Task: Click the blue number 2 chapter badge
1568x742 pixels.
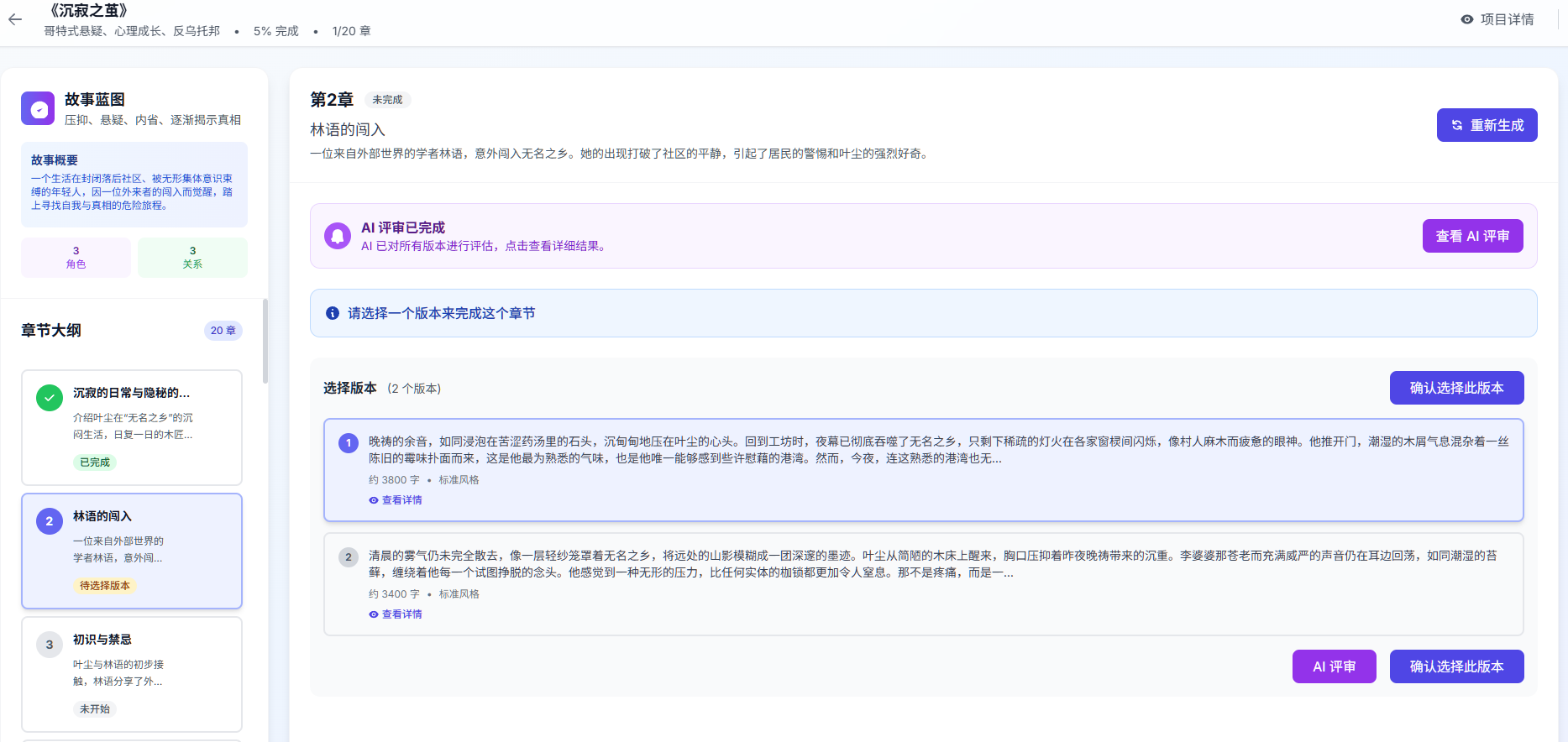Action: [x=50, y=521]
